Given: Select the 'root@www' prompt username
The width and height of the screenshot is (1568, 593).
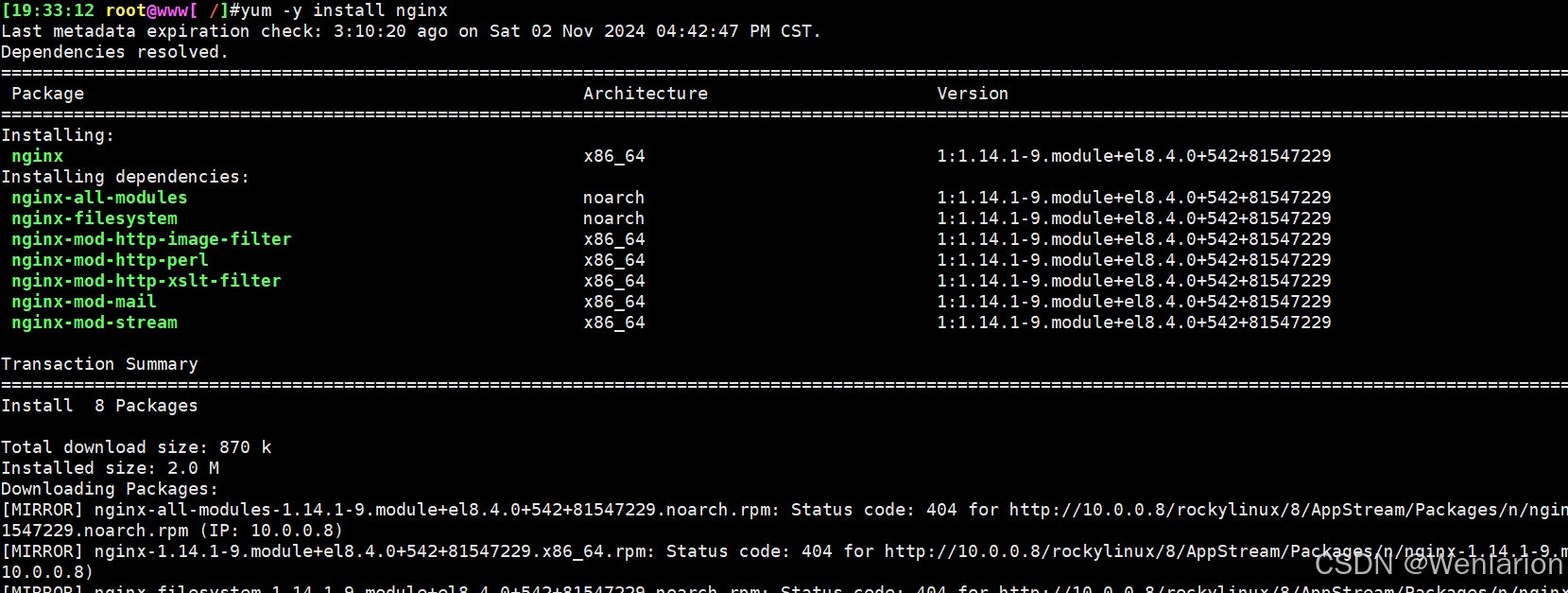Looking at the screenshot, I should point(146,10).
